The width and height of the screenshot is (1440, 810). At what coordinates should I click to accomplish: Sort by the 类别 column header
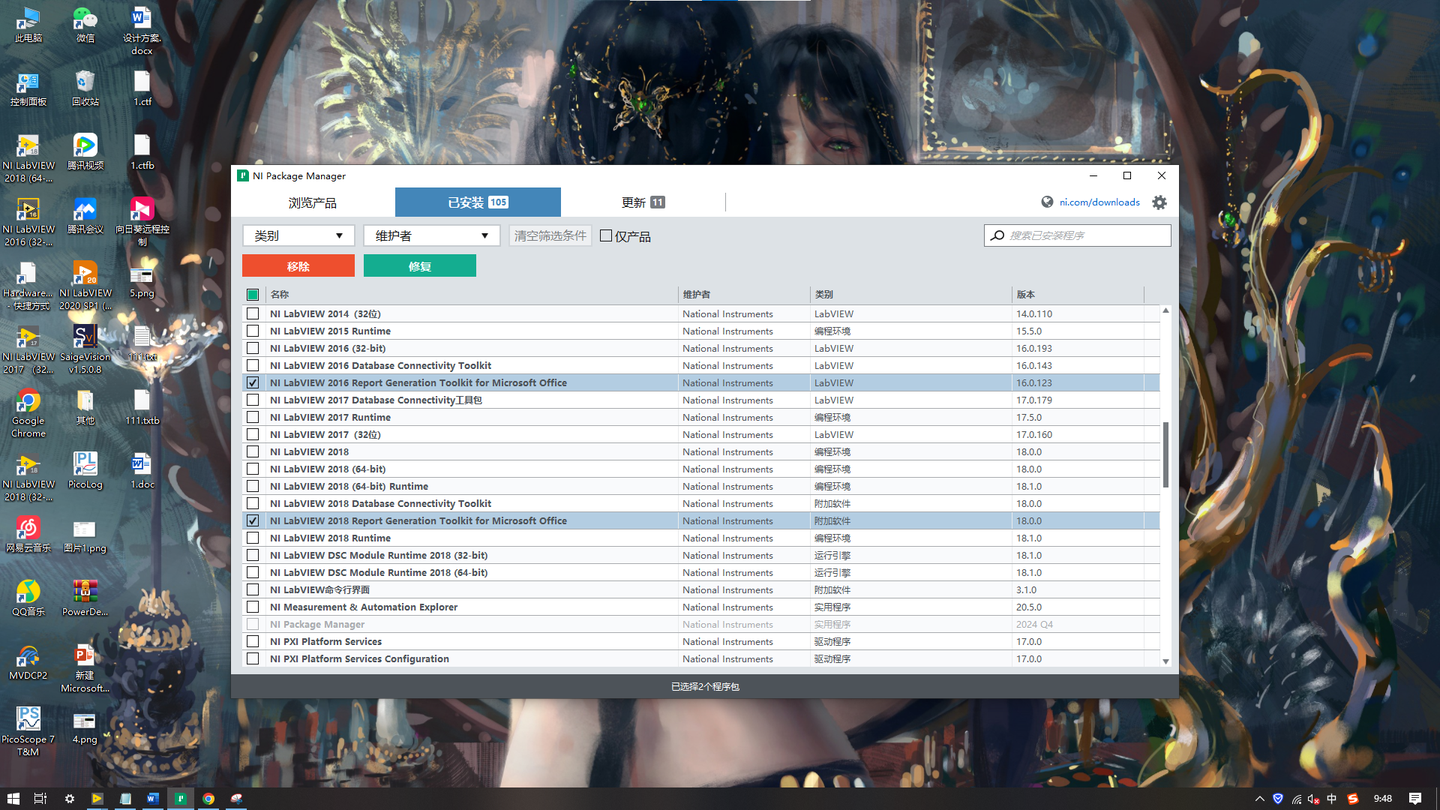coord(912,295)
